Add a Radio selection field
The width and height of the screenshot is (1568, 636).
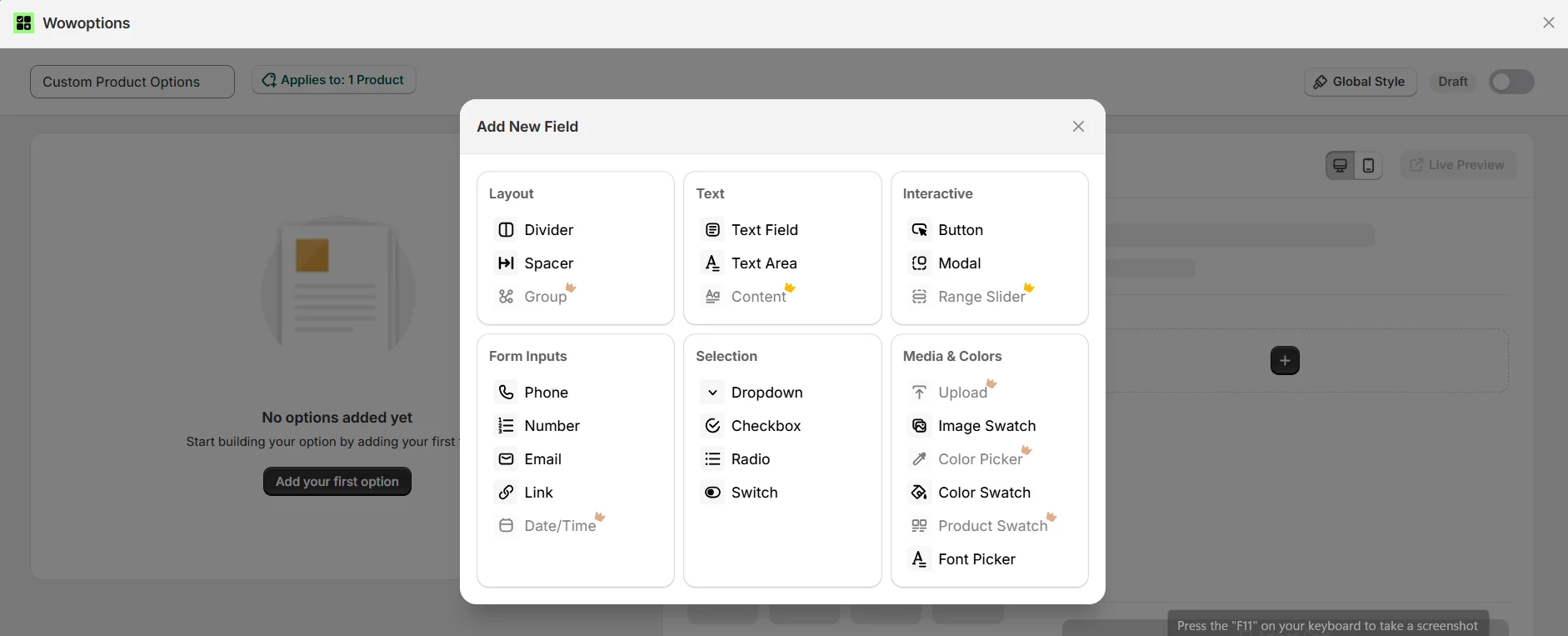coord(749,459)
